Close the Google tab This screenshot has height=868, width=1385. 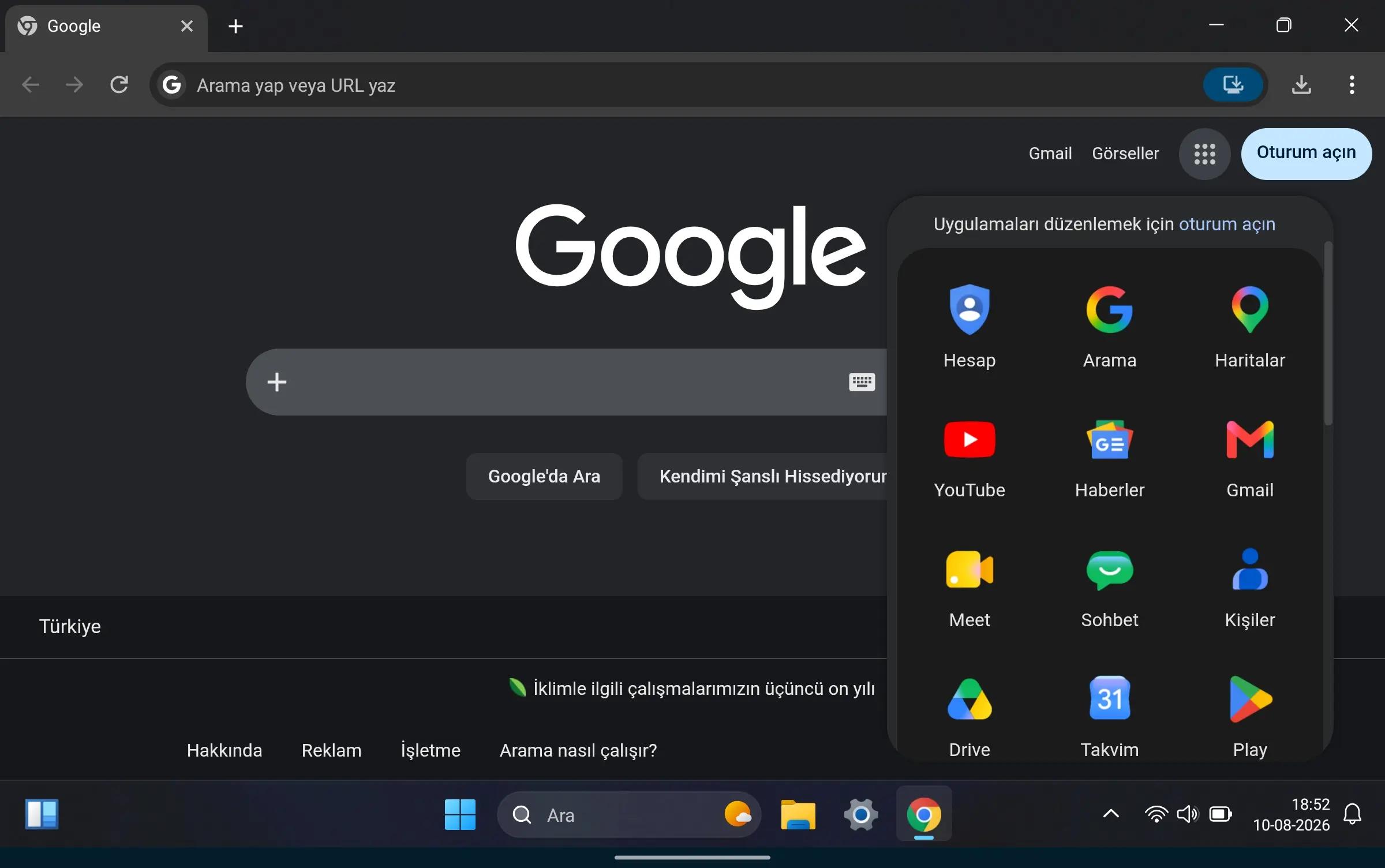[x=186, y=26]
